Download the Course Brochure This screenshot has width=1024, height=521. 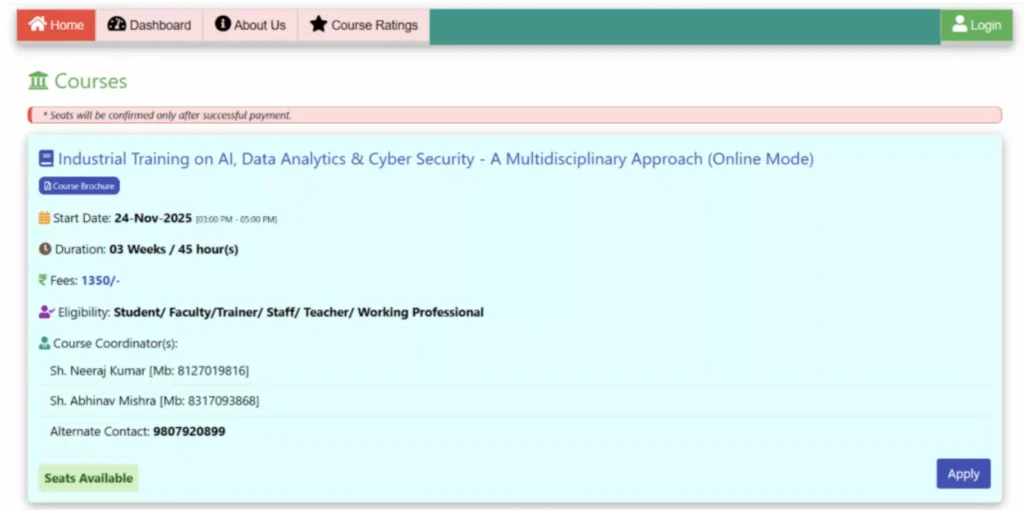point(79,186)
